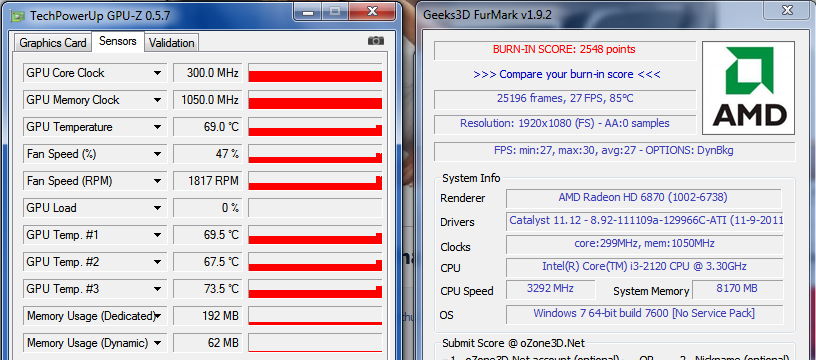Click the BURN-IN SCORE 2548 points field

click(x=565, y=50)
